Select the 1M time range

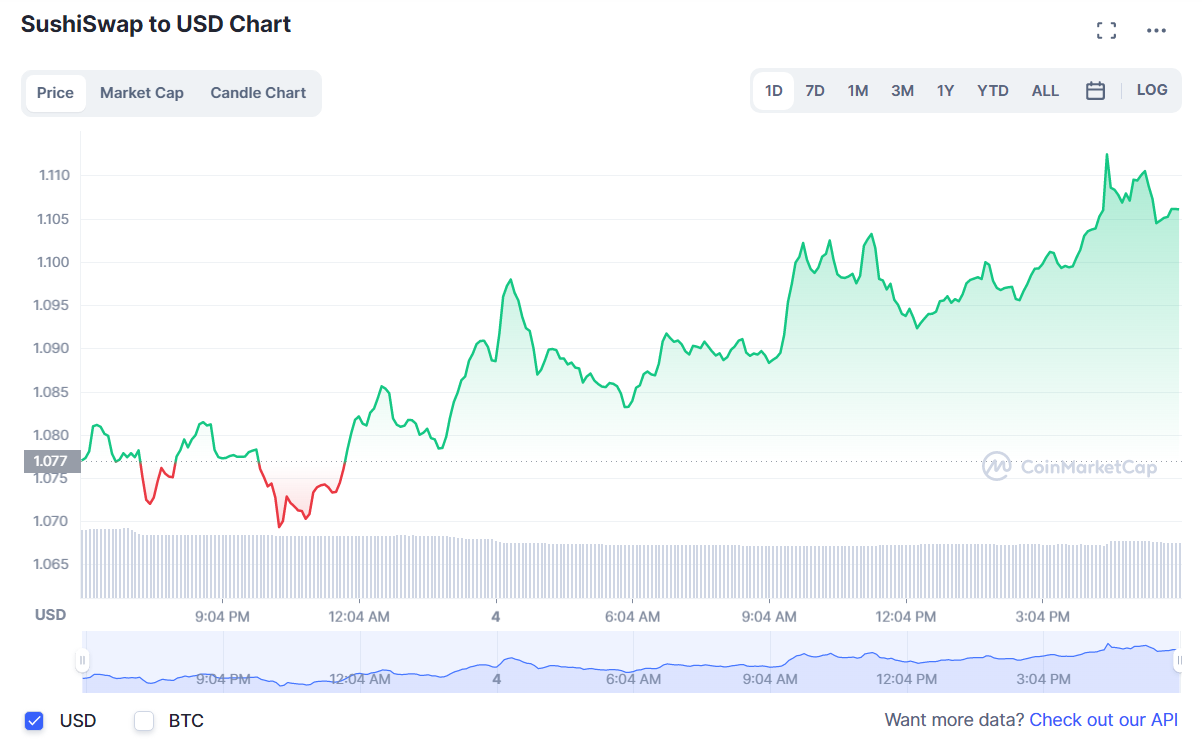(858, 91)
